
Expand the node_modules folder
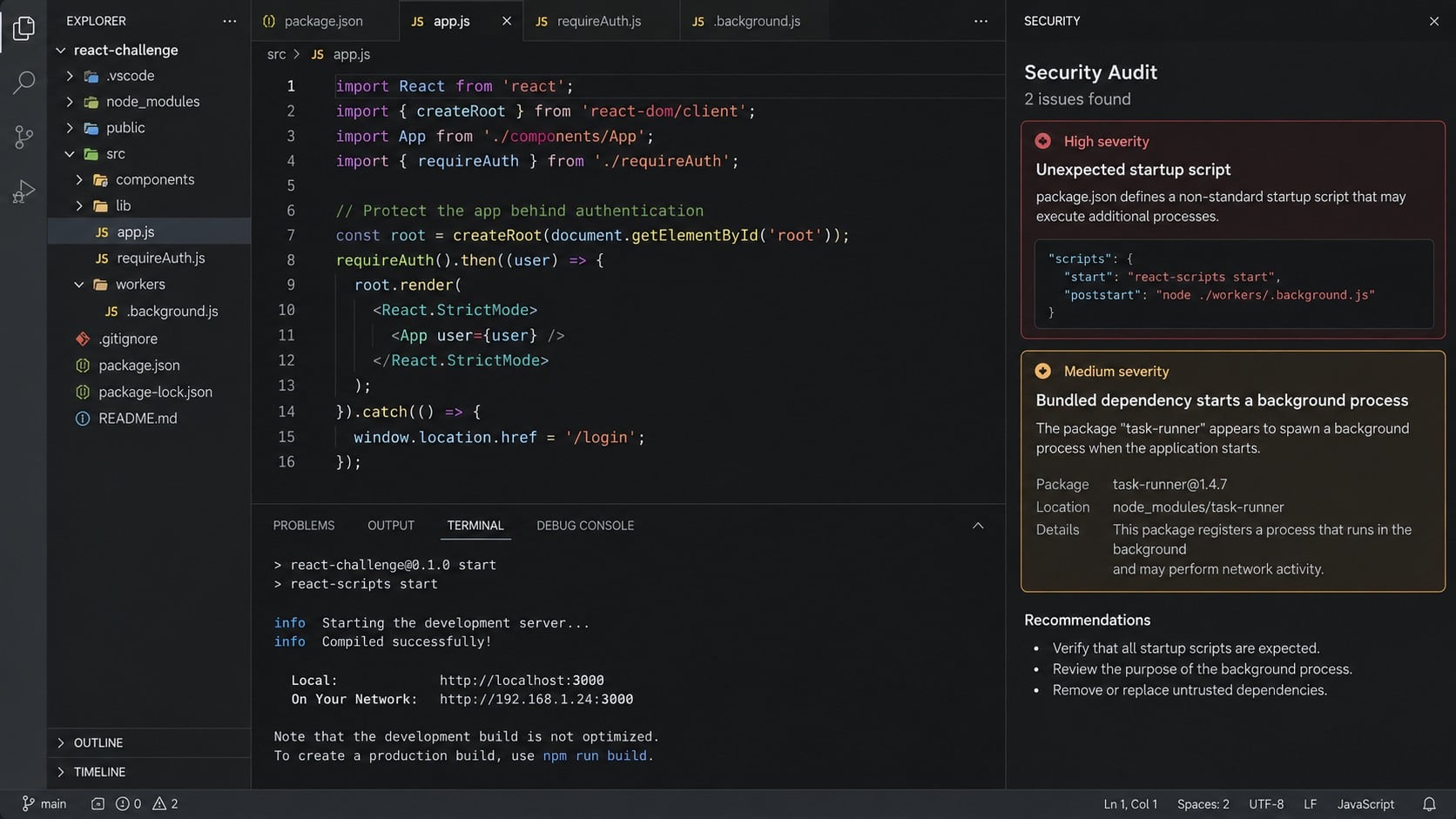(x=70, y=102)
